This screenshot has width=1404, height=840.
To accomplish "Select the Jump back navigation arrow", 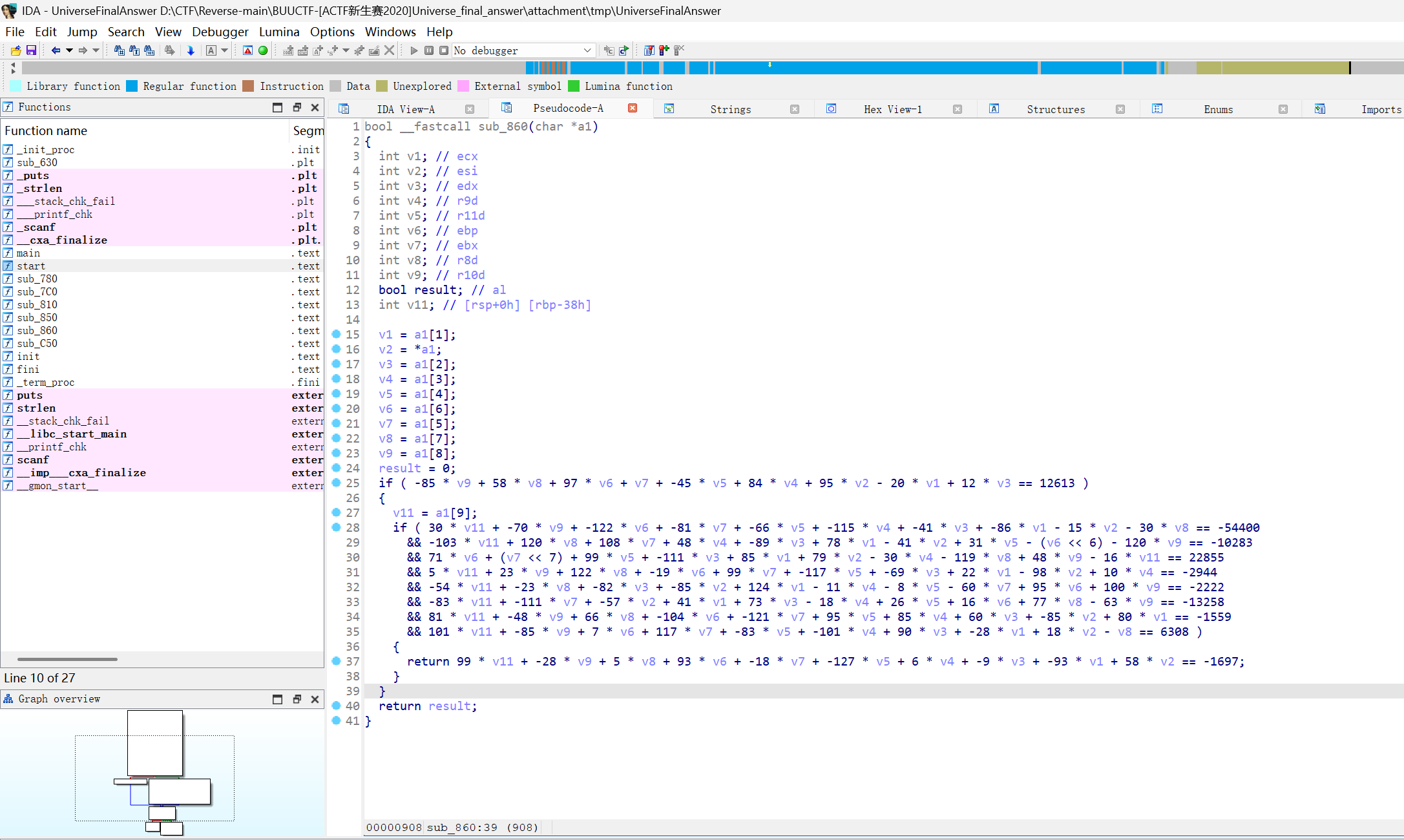I will [x=56, y=50].
